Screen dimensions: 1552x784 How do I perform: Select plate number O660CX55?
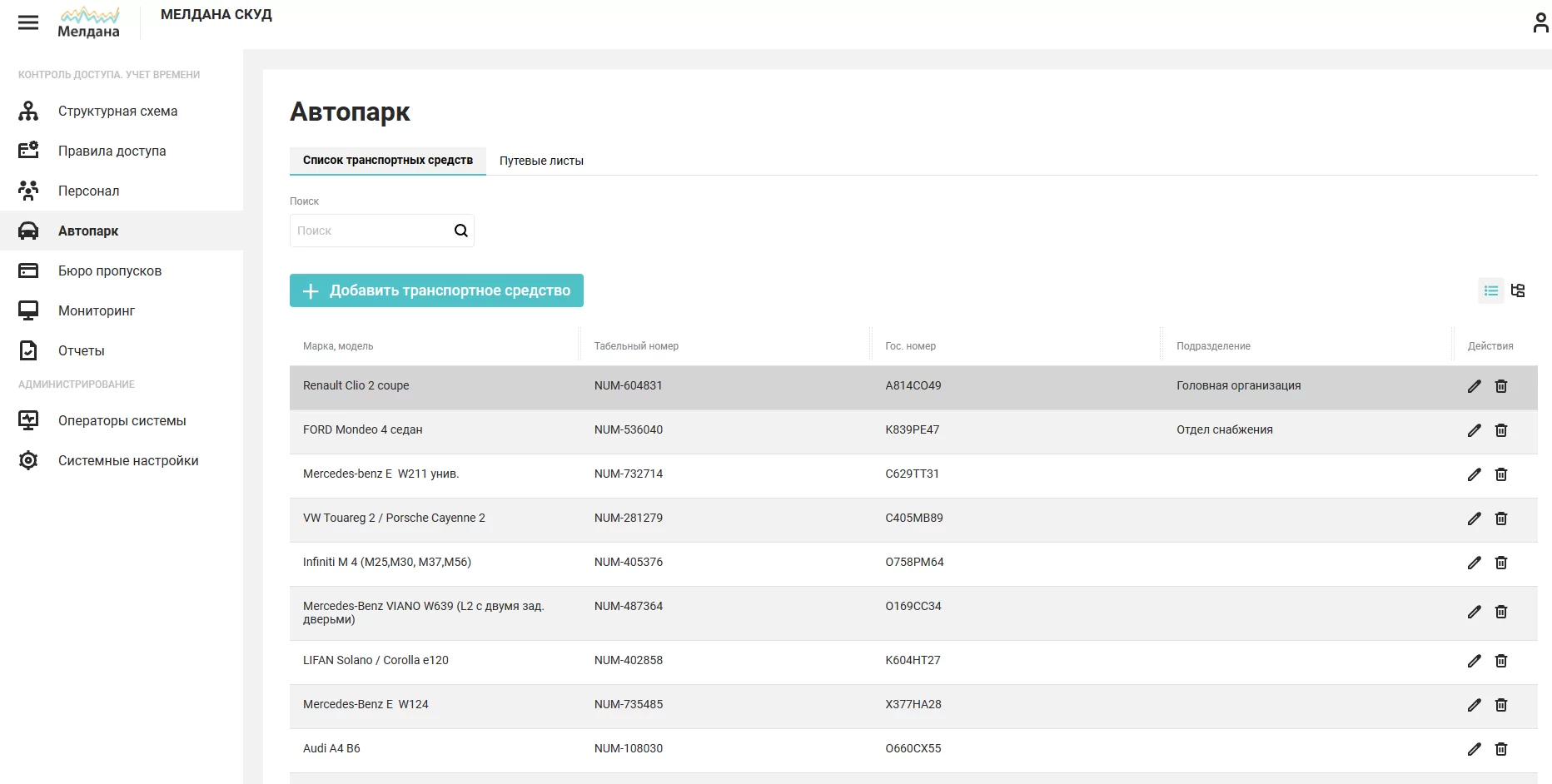[x=913, y=748]
